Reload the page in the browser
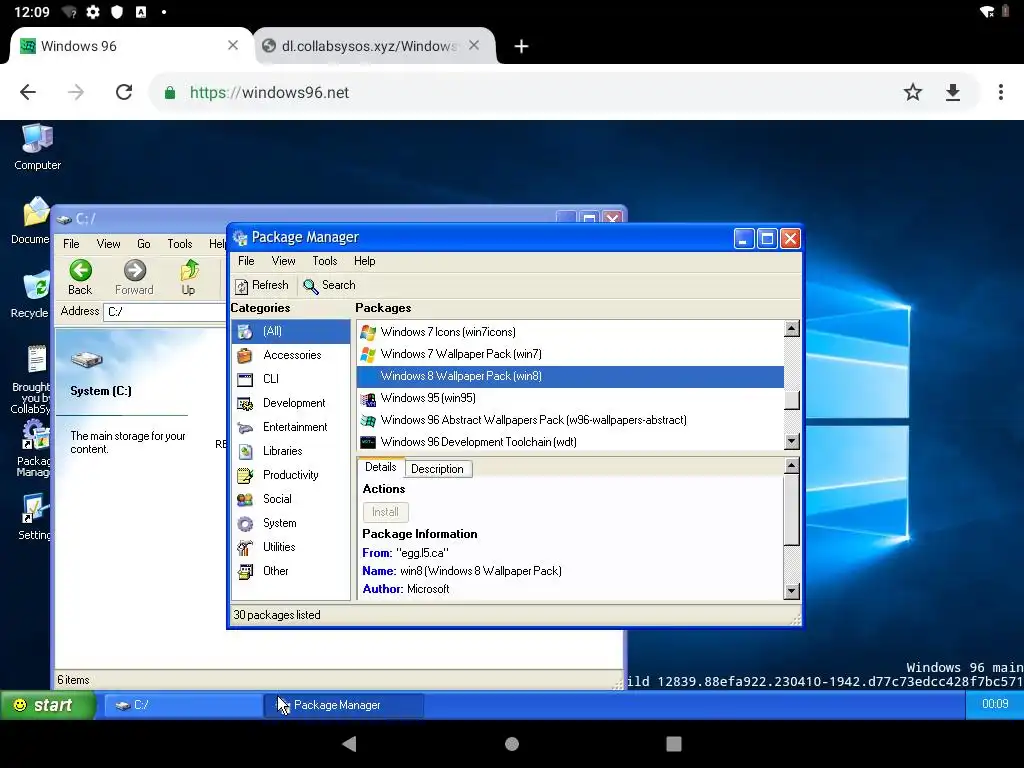 coord(124,93)
